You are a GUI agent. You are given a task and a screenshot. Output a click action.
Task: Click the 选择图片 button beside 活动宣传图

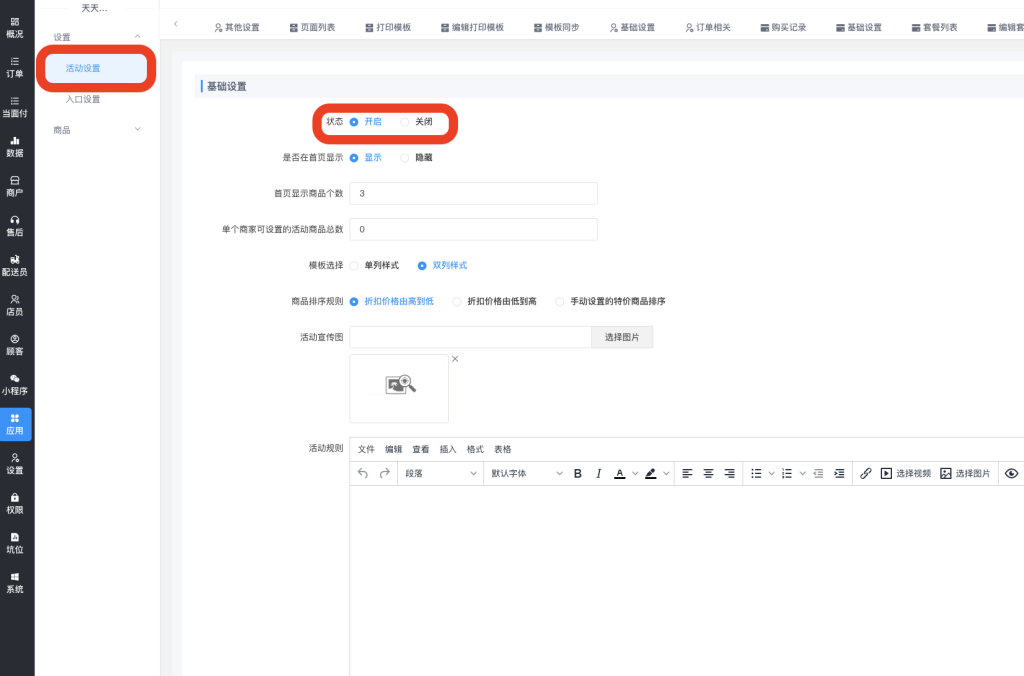click(x=623, y=338)
